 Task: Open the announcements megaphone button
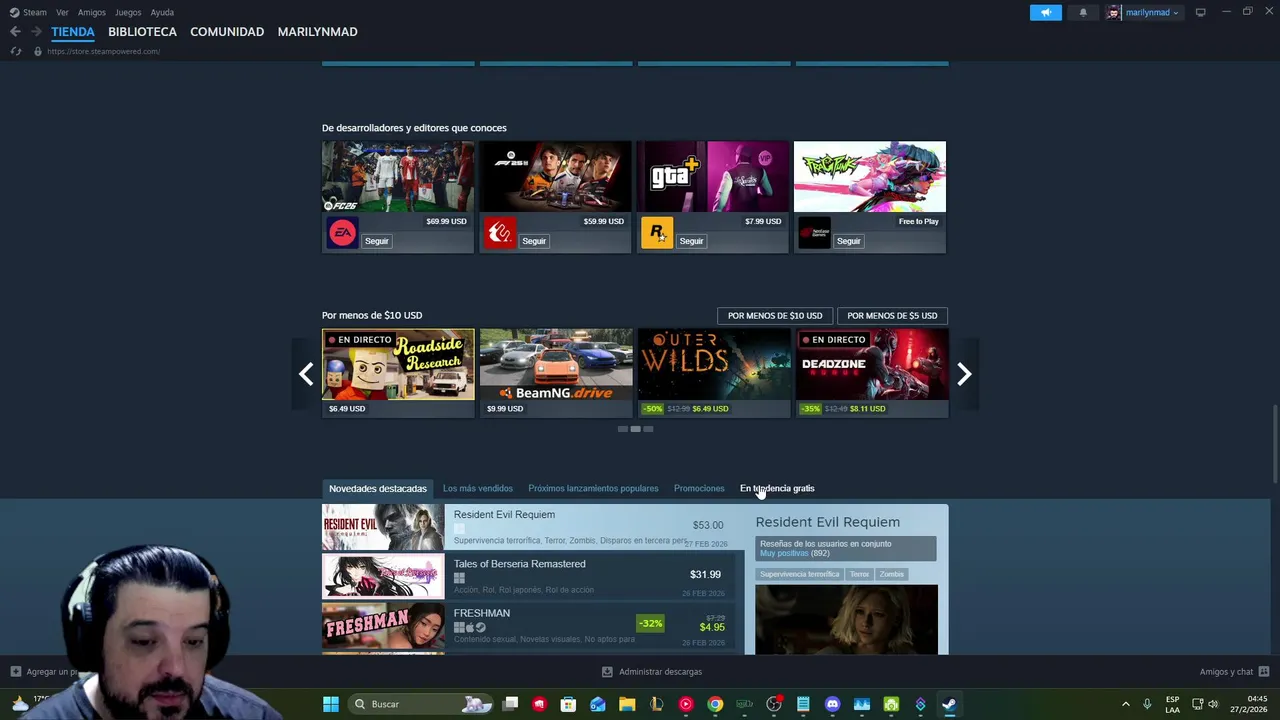click(1045, 12)
